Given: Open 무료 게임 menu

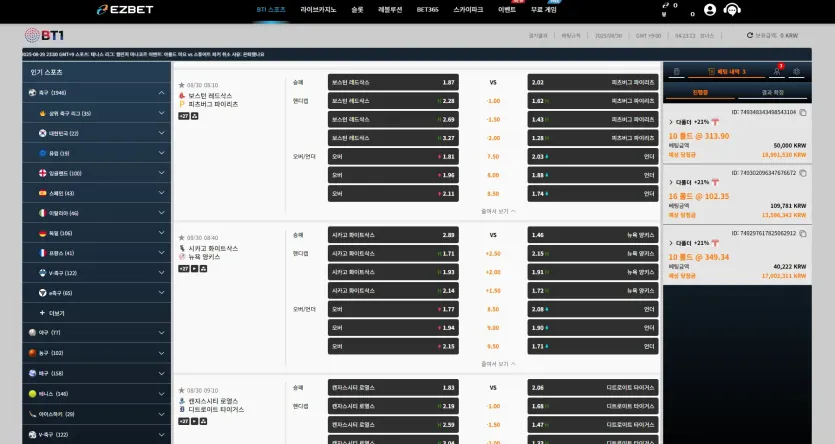Looking at the screenshot, I should tap(544, 10).
